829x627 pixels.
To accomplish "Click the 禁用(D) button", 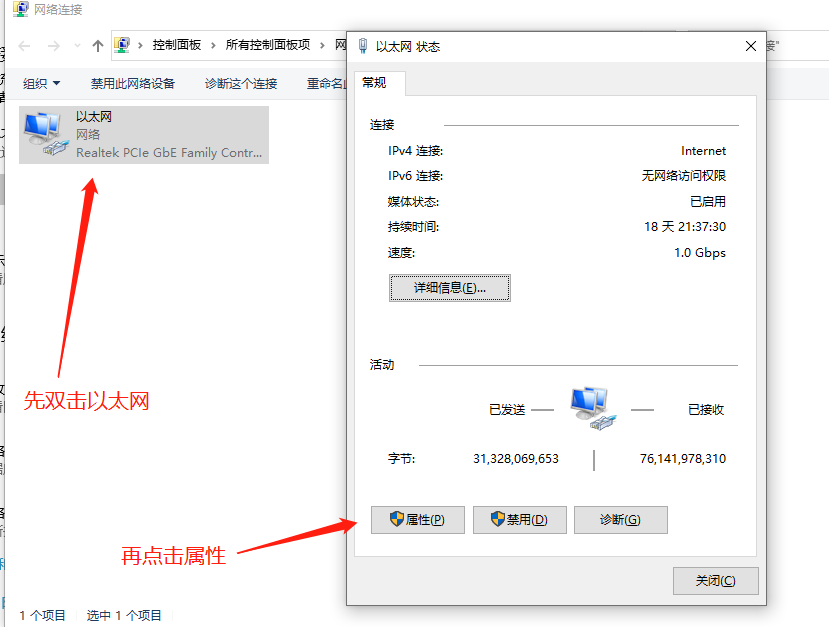I will 520,520.
